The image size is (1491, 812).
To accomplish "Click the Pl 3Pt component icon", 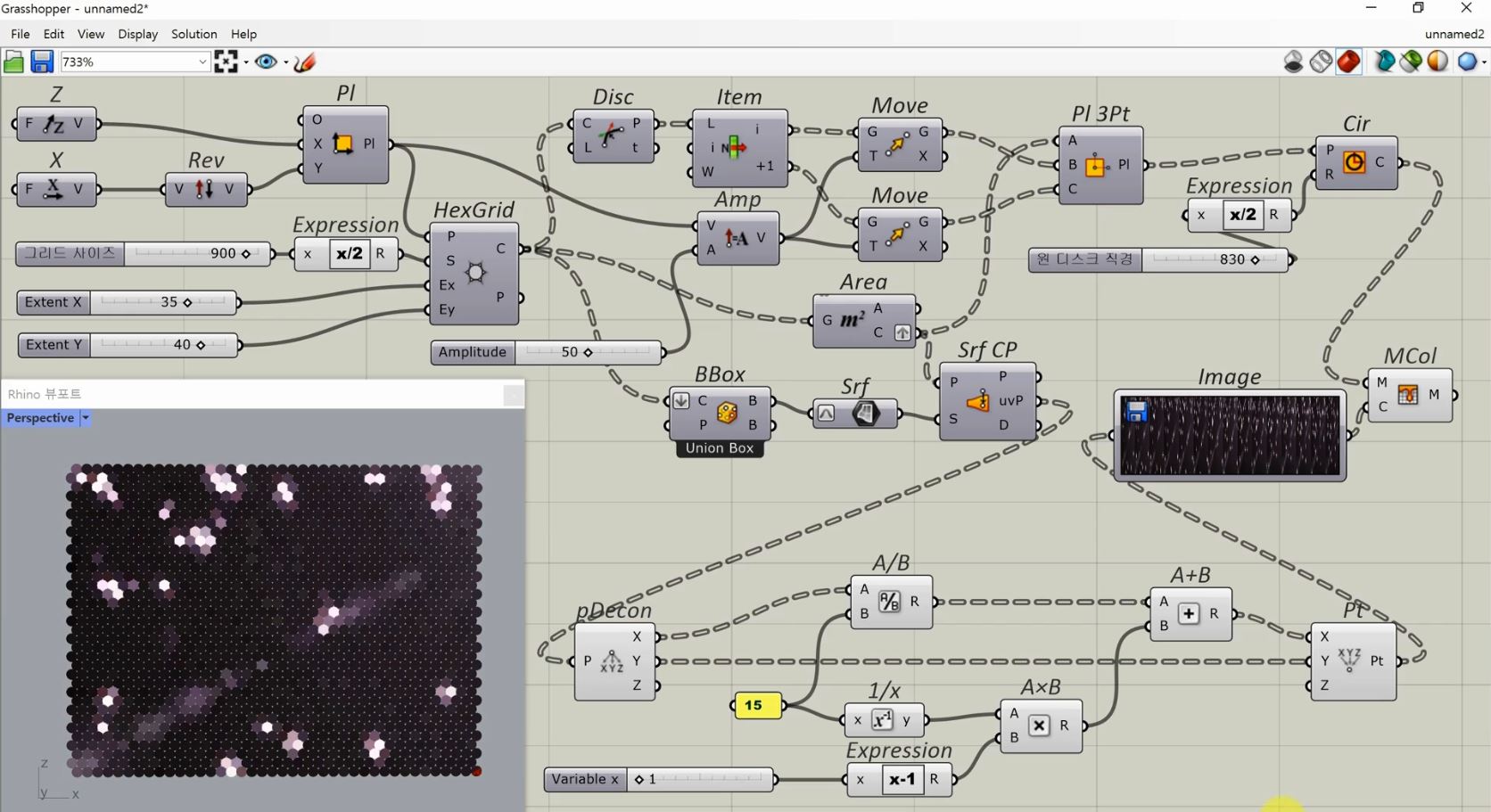I will [x=1096, y=165].
